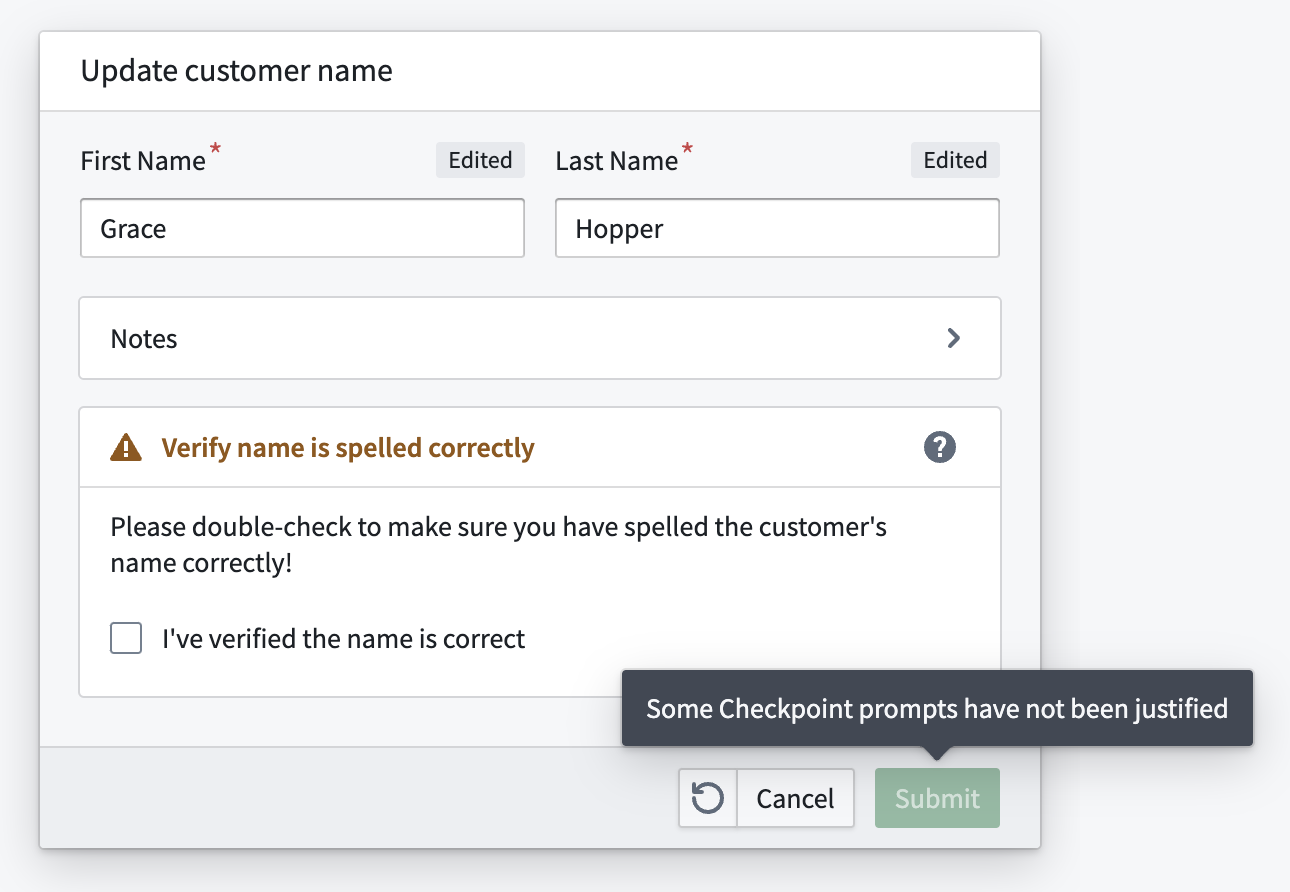
Task: Click the First Name field label
Action: point(143,160)
